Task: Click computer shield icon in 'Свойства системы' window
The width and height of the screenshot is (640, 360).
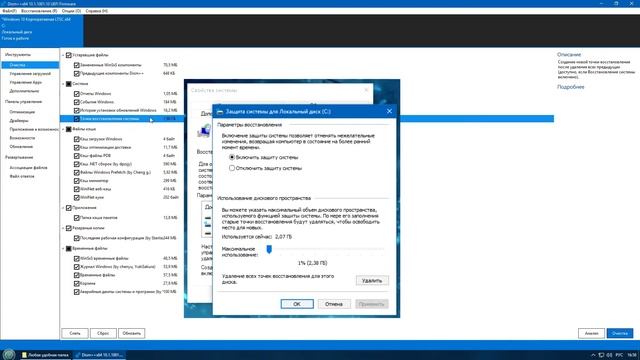Action: [x=204, y=131]
